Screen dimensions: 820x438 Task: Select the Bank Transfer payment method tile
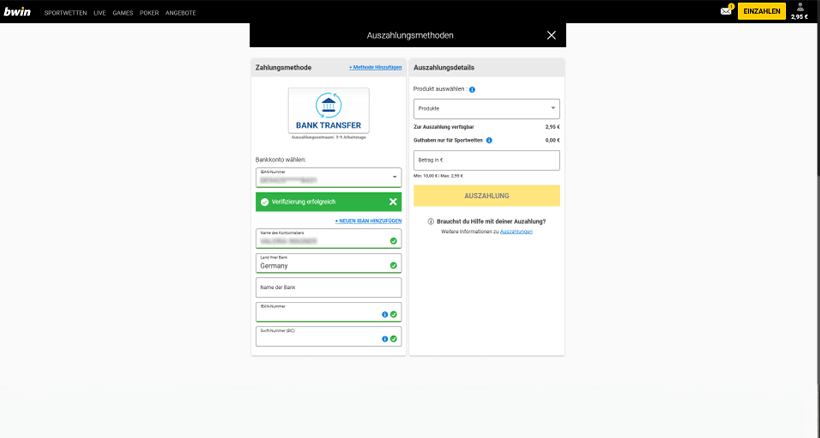tap(328, 110)
